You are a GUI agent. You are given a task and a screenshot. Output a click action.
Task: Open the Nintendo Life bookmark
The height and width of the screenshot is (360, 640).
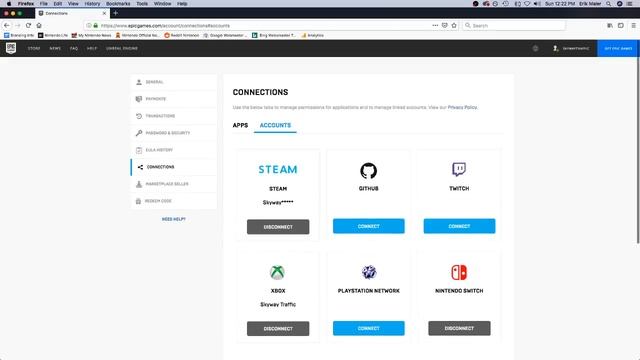(x=53, y=36)
